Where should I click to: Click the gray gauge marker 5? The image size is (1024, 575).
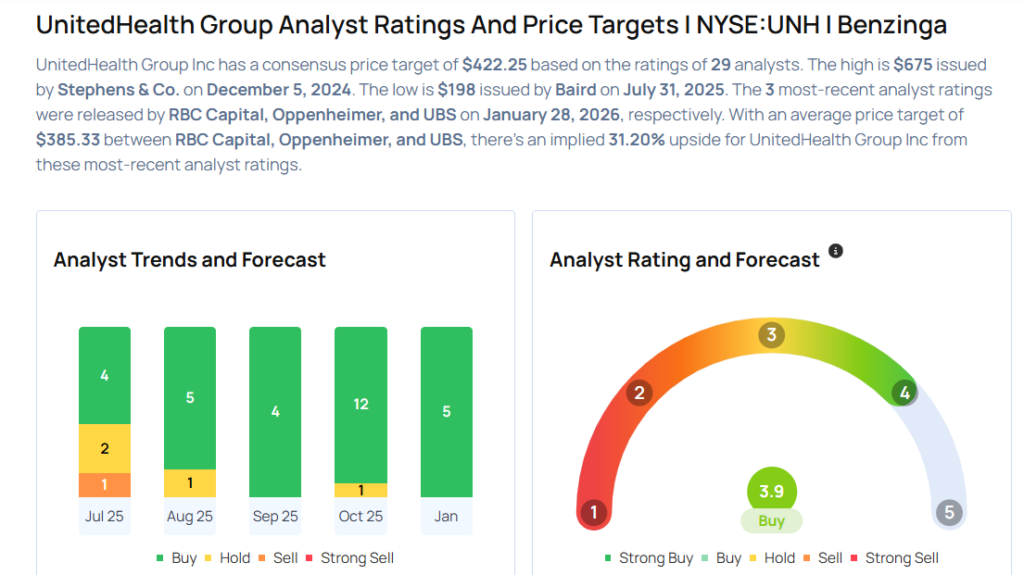tap(949, 514)
